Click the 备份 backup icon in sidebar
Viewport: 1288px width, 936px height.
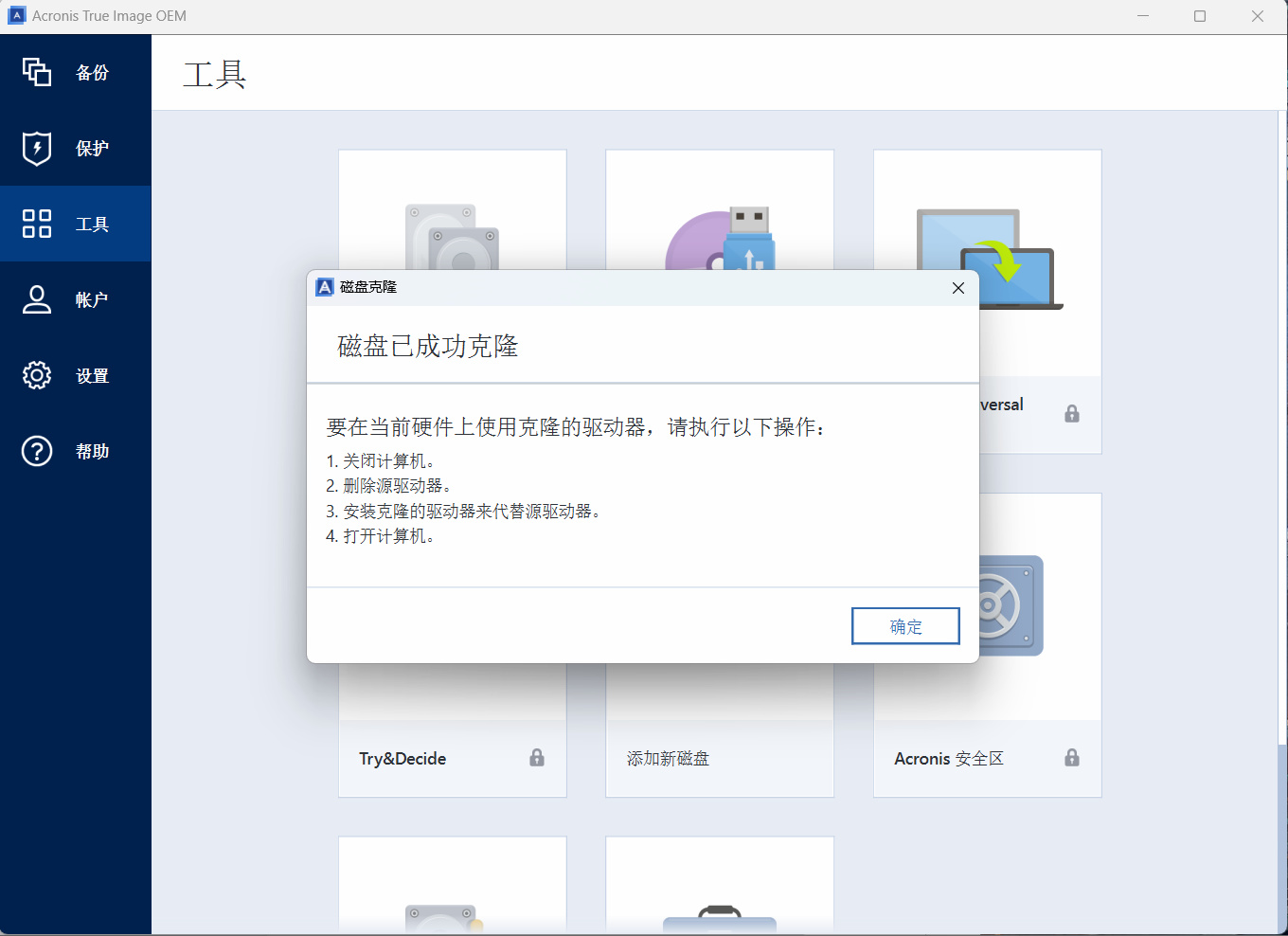click(x=37, y=72)
